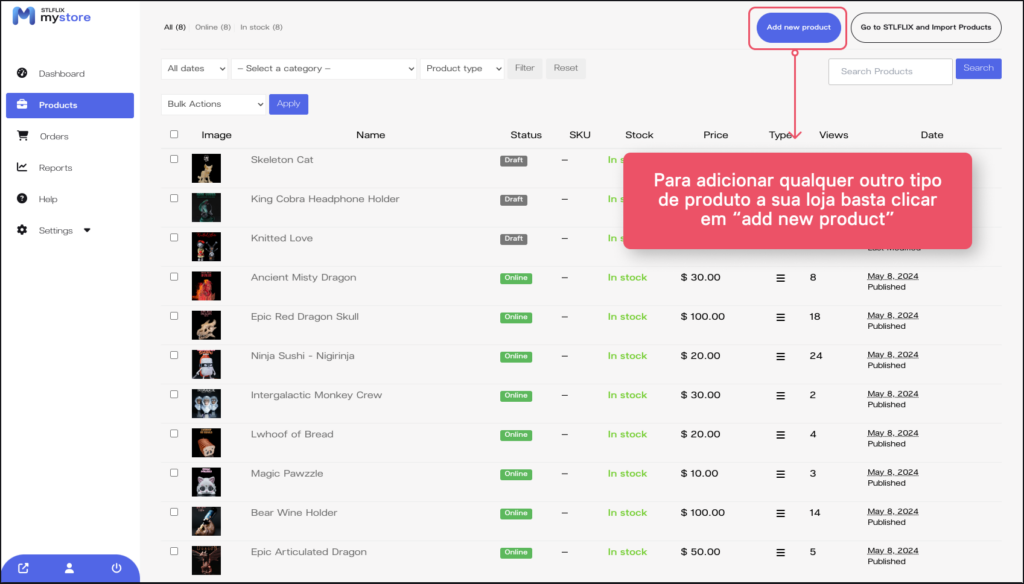The image size is (1024, 584).
Task: Select the Epic Red Dragon Skull checkbox
Action: 174,316
